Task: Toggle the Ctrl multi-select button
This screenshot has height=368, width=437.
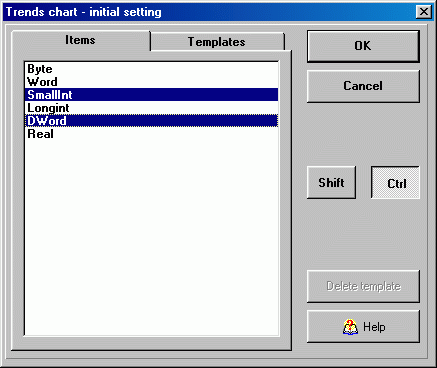Action: click(395, 183)
